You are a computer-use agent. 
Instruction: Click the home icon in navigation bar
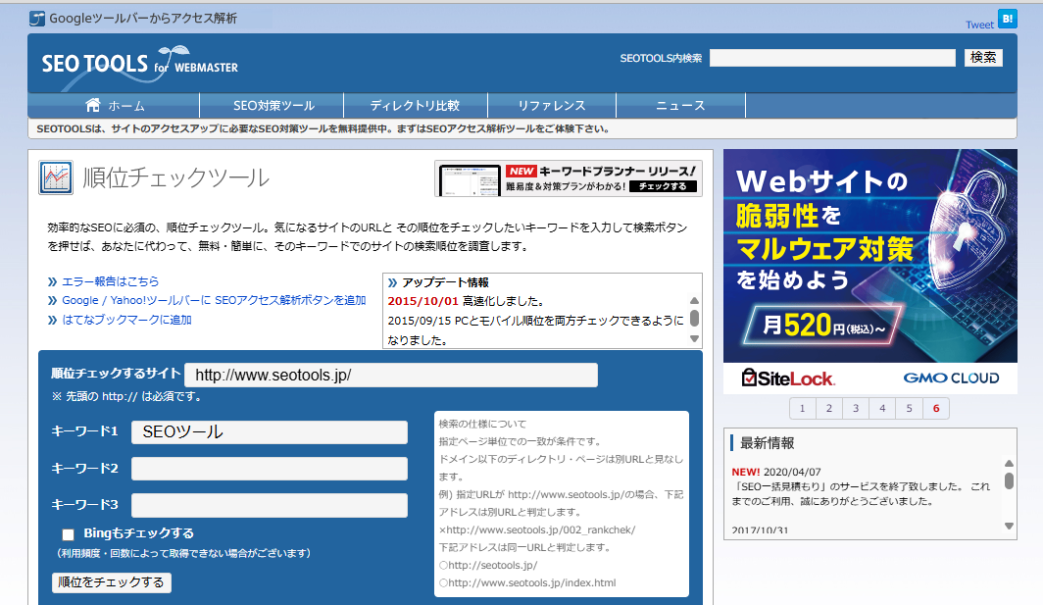coord(93,105)
